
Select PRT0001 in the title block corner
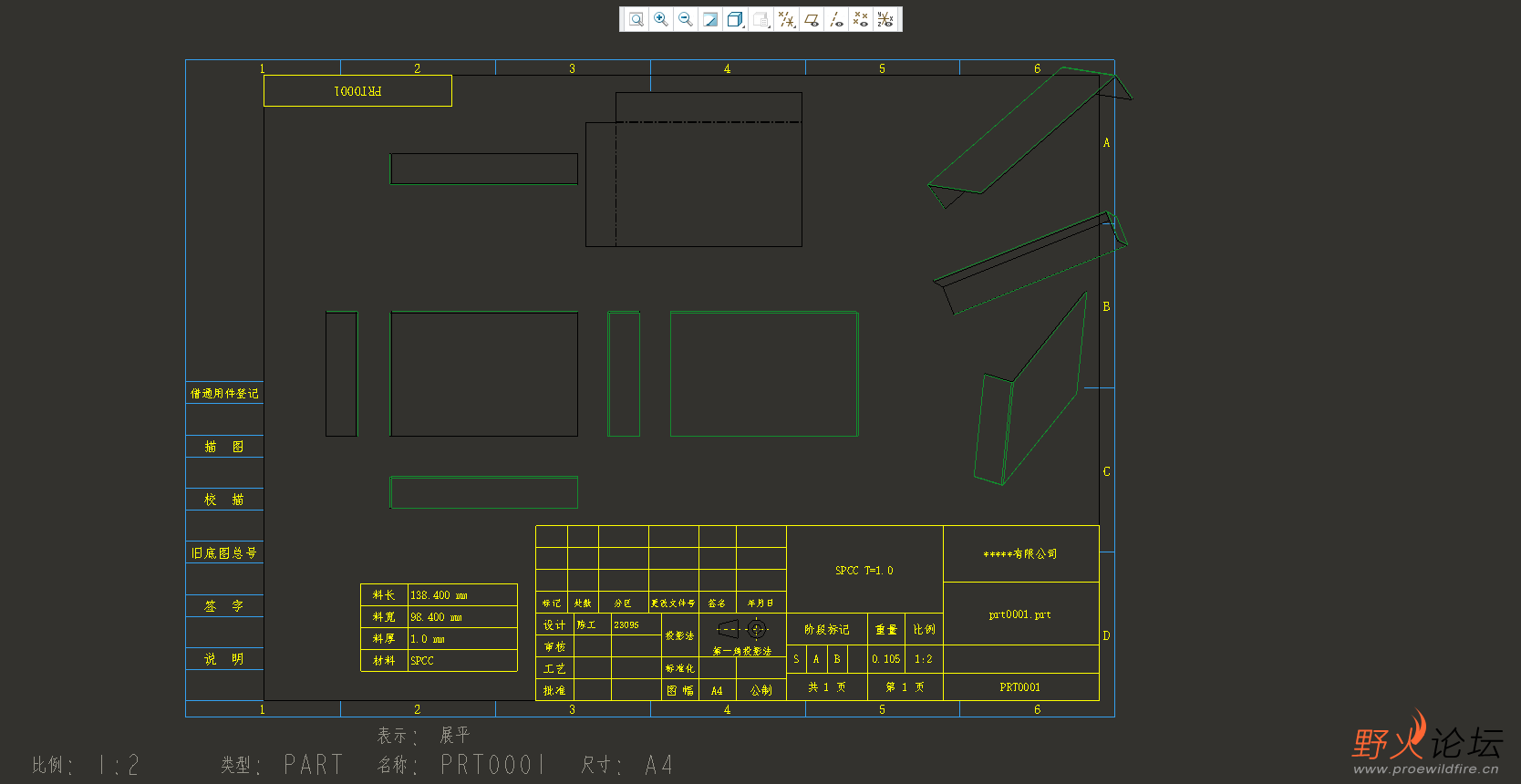pos(1021,687)
